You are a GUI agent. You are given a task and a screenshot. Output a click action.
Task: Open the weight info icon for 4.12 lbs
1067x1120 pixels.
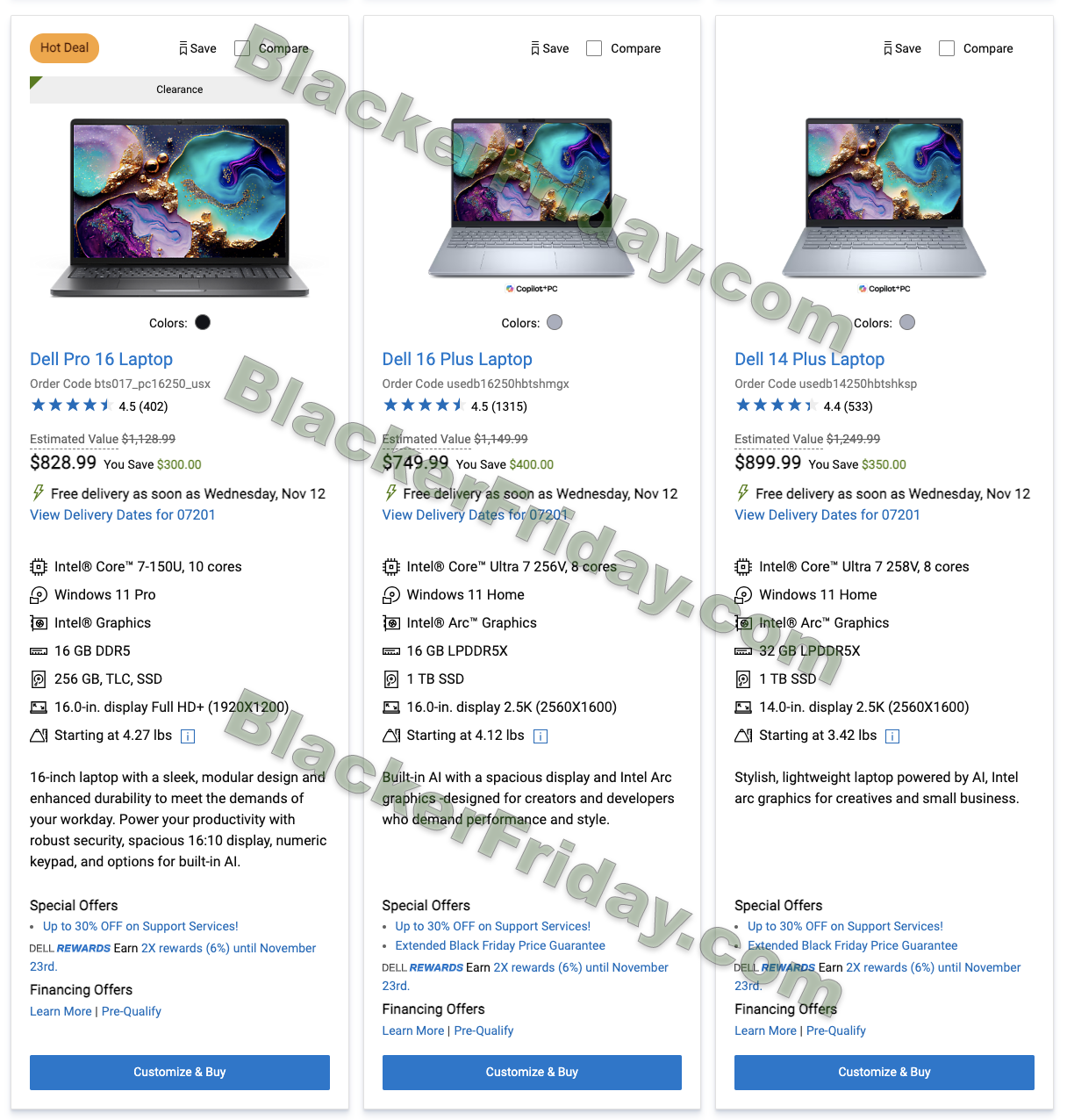tap(541, 736)
